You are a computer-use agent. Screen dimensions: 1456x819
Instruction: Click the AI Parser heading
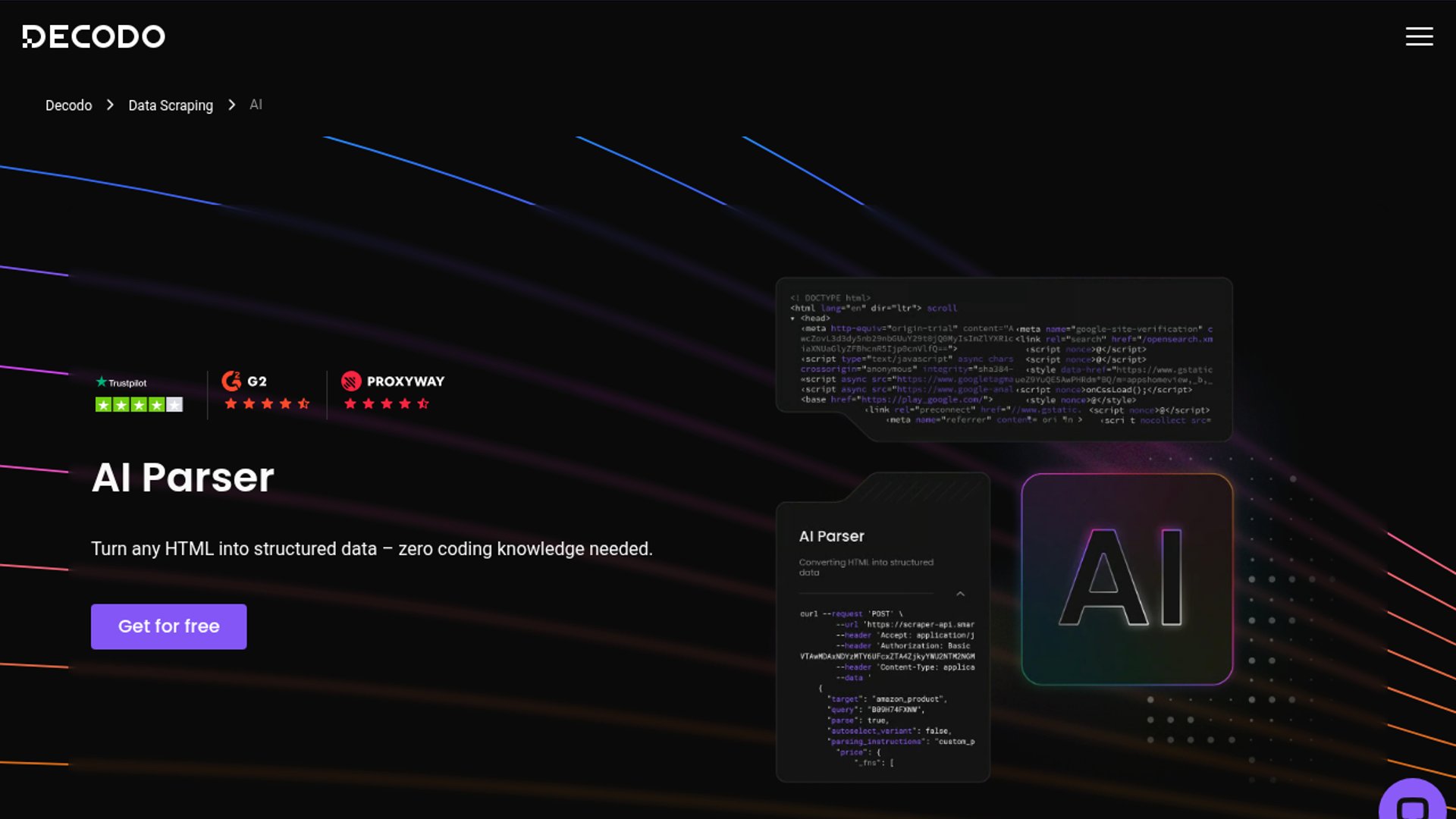pos(183,478)
